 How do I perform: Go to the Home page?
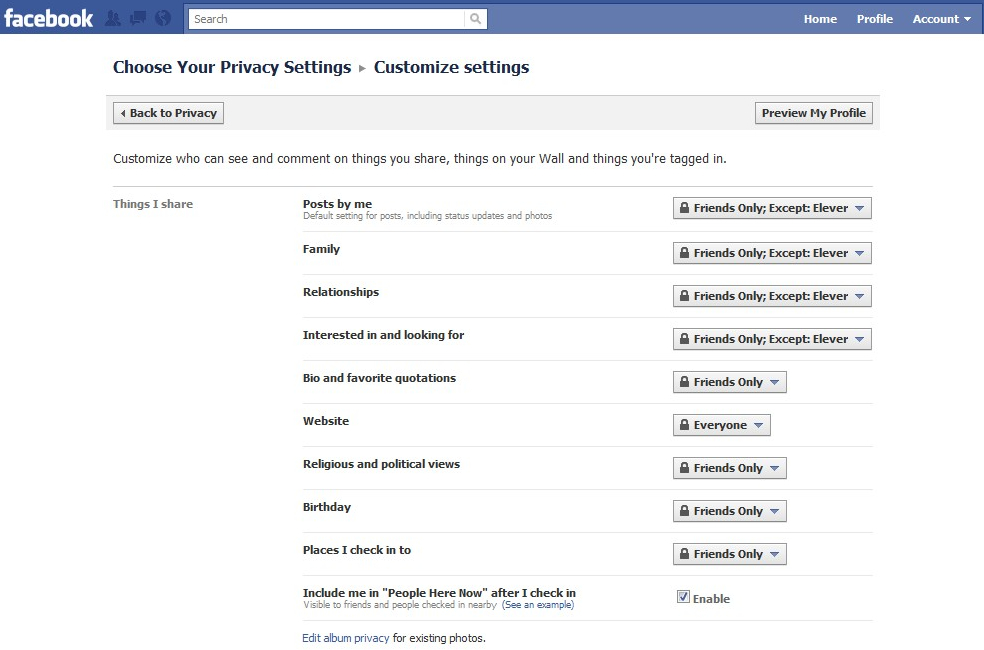(820, 19)
